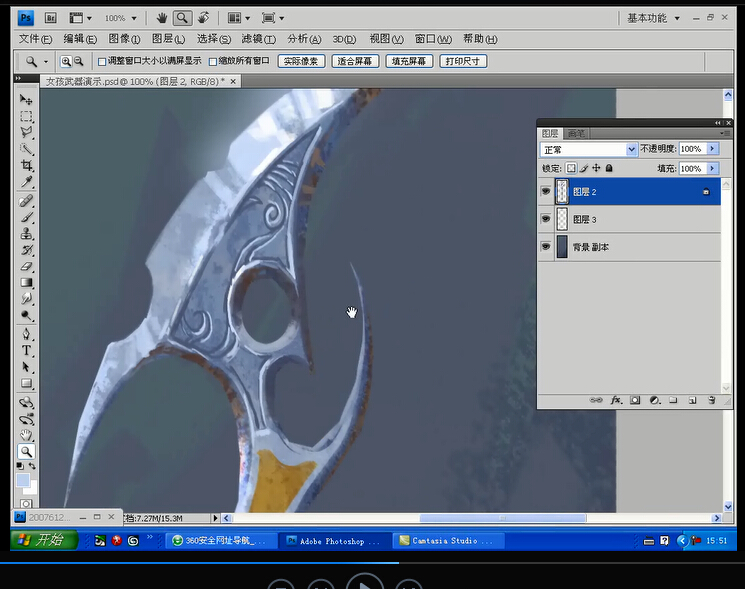This screenshot has width=745, height=589.
Task: Click the Delete layer trash icon
Action: coord(711,400)
